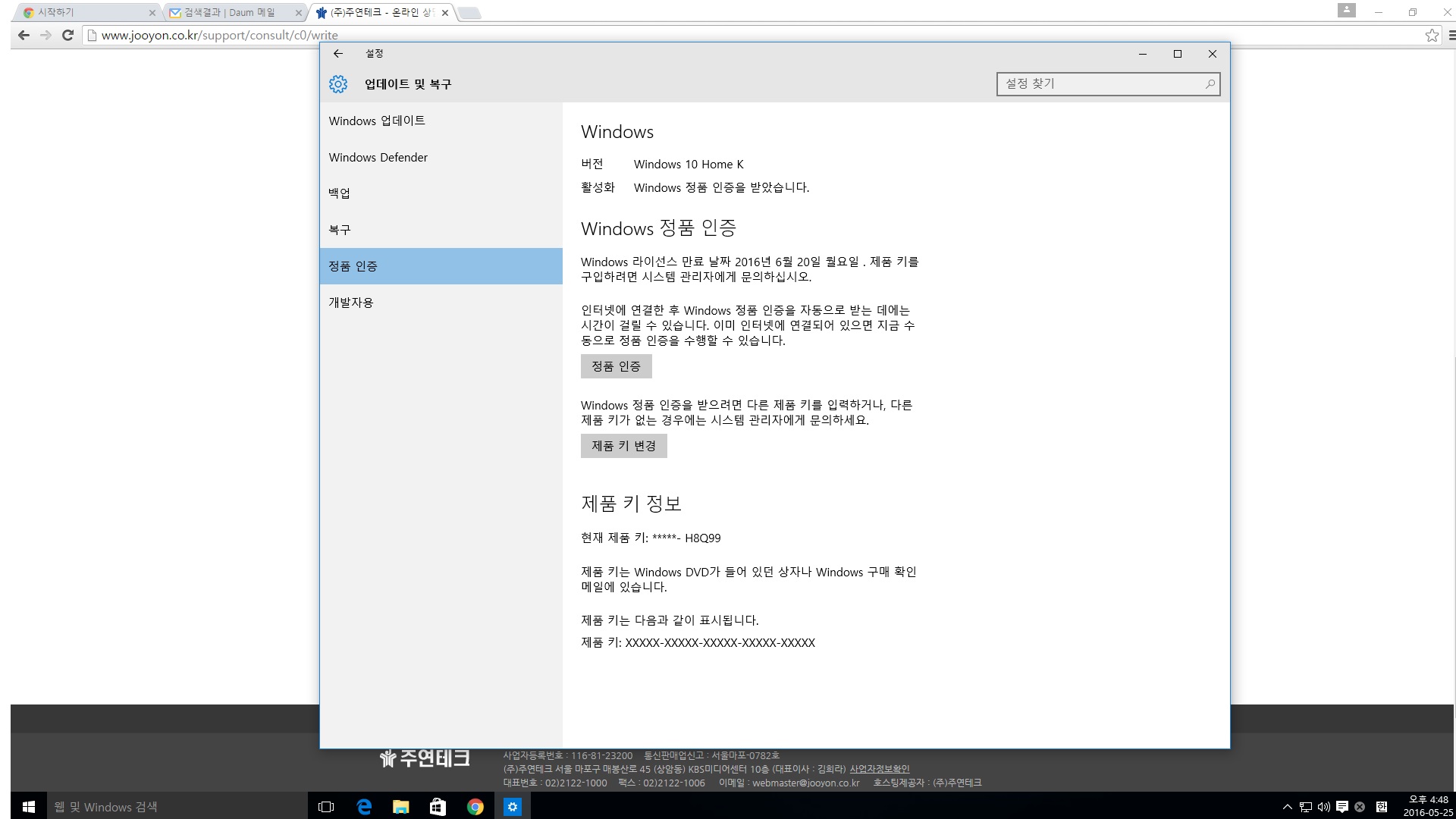Screen dimensions: 1456x819
Task: Close the 시작하기 tab
Action: pyautogui.click(x=152, y=13)
